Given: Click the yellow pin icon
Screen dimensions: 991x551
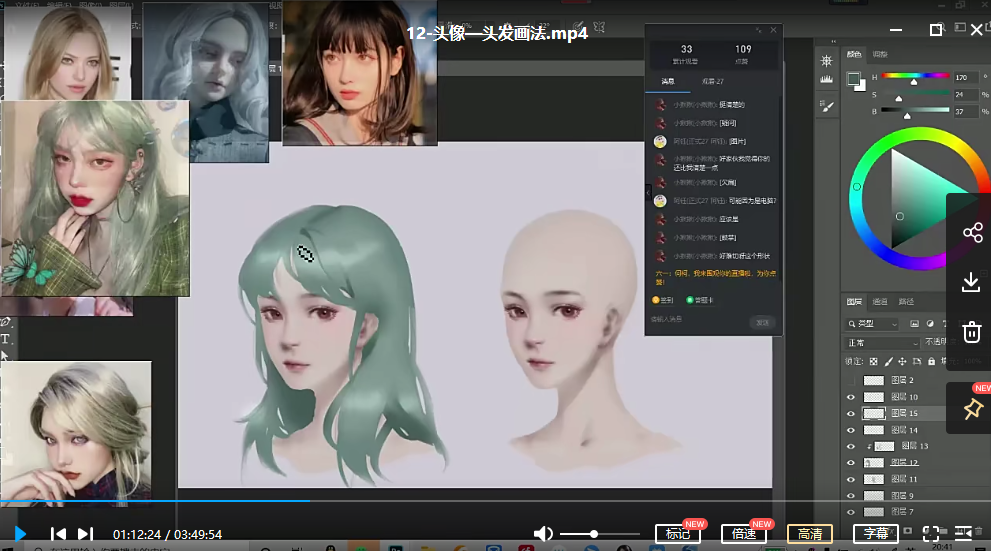Looking at the screenshot, I should [973, 409].
